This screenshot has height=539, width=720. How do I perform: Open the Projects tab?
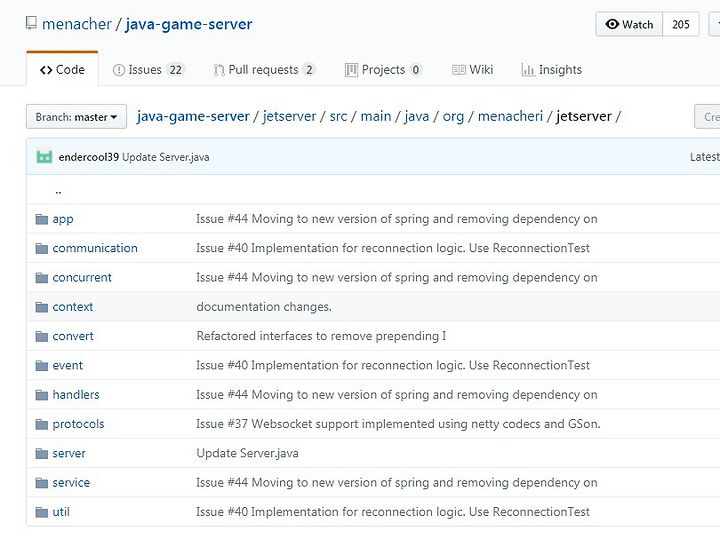pos(384,70)
